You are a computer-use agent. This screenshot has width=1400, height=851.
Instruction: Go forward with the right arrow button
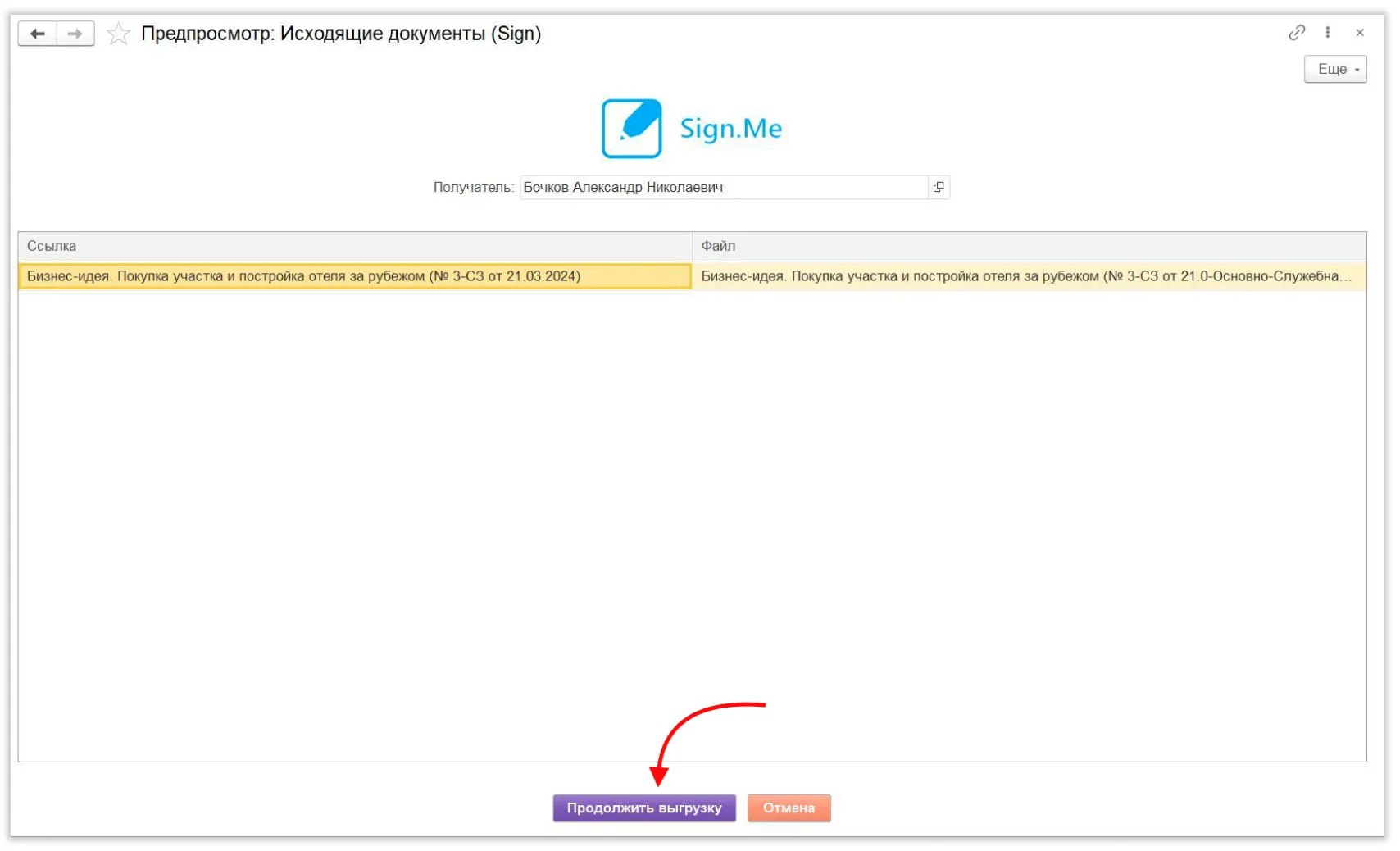click(75, 34)
